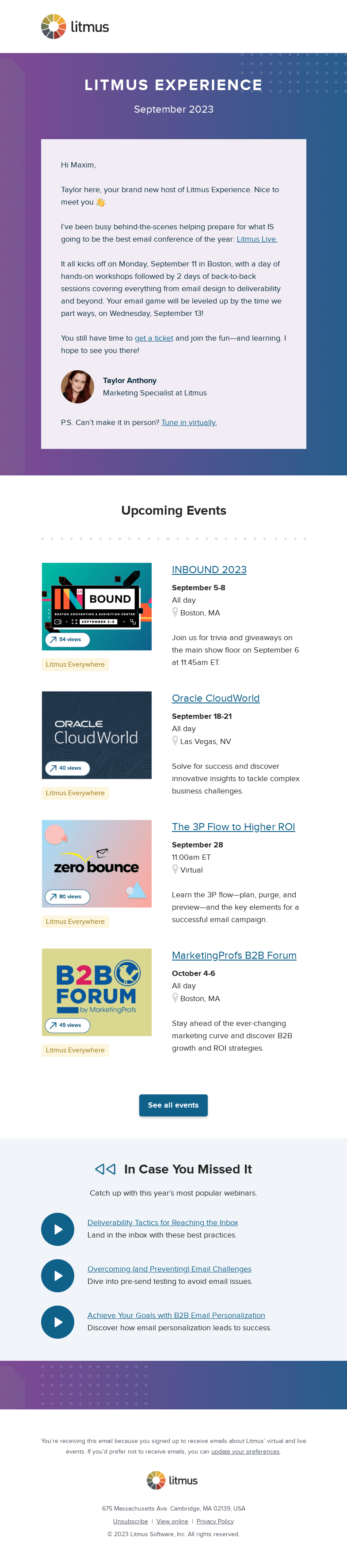Click the Oracle CloudWorld banner image
The width and height of the screenshot is (347, 1568).
97,735
